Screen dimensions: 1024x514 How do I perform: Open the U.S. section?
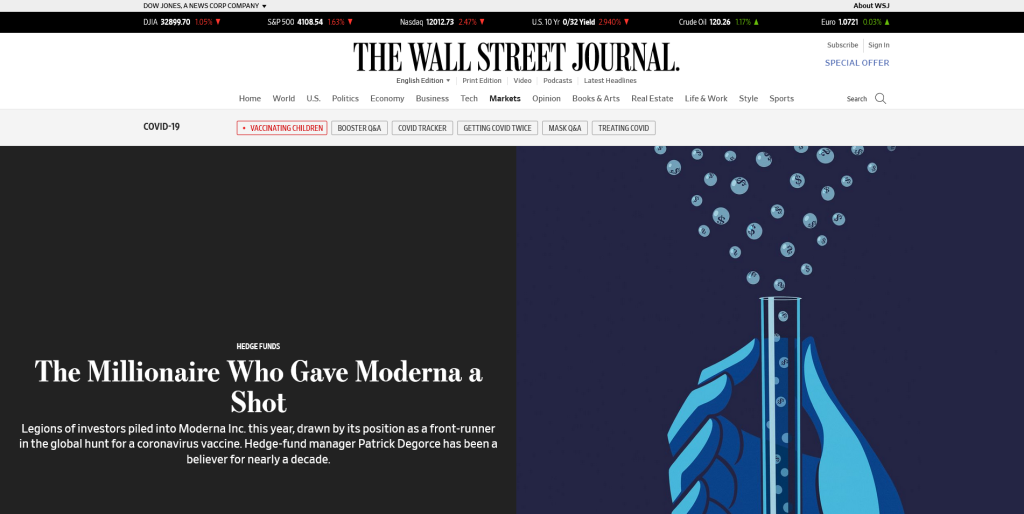313,99
